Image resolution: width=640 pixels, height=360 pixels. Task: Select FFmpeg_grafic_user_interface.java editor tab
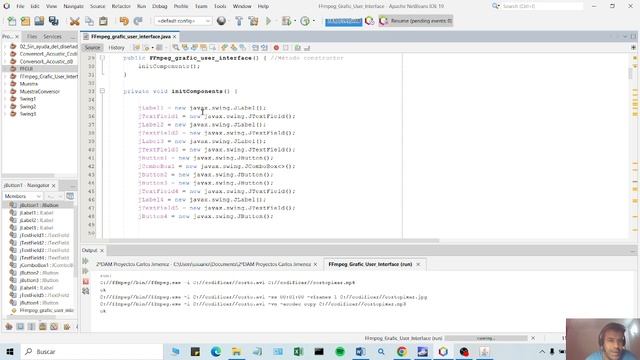tap(131, 37)
